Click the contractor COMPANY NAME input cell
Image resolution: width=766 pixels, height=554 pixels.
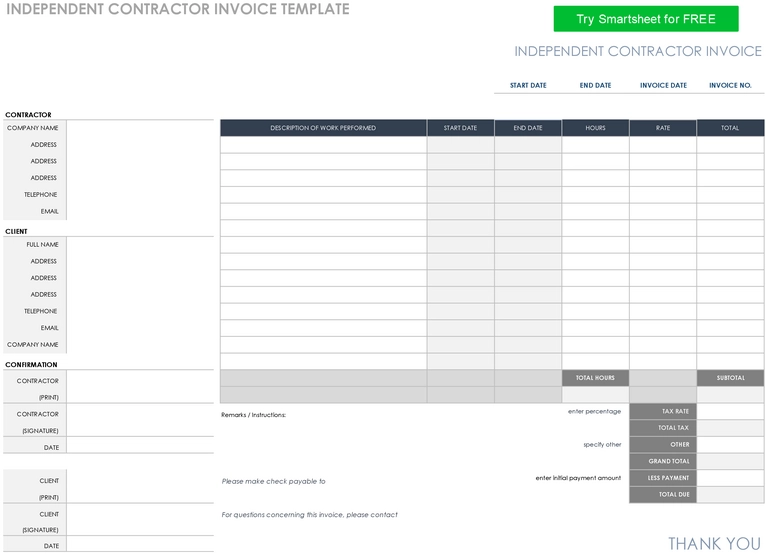pyautogui.click(x=140, y=128)
